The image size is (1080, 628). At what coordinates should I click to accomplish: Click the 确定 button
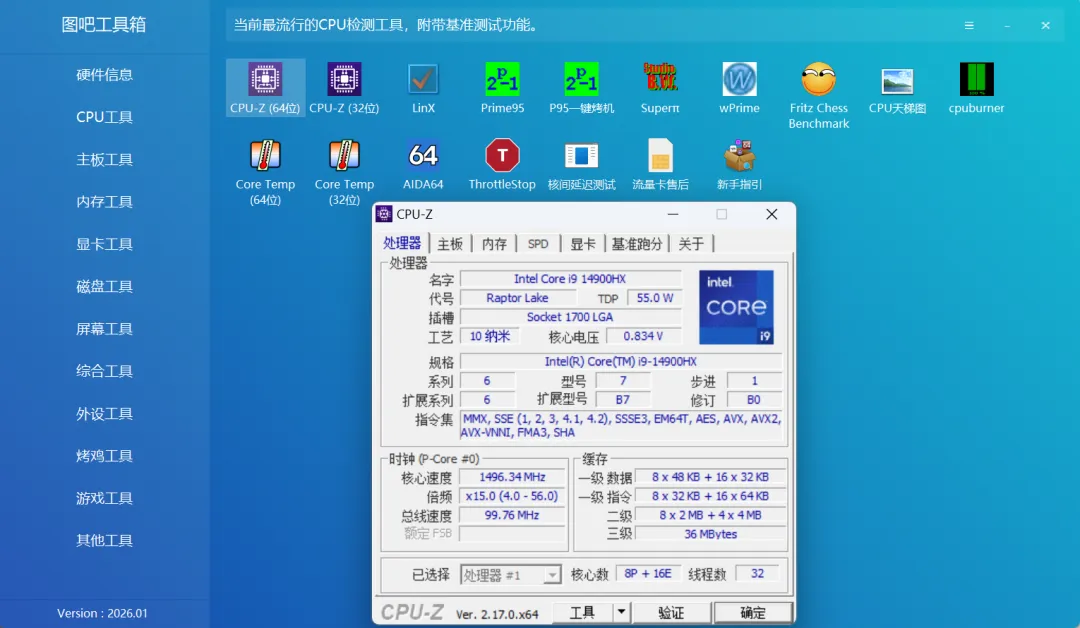coord(753,612)
